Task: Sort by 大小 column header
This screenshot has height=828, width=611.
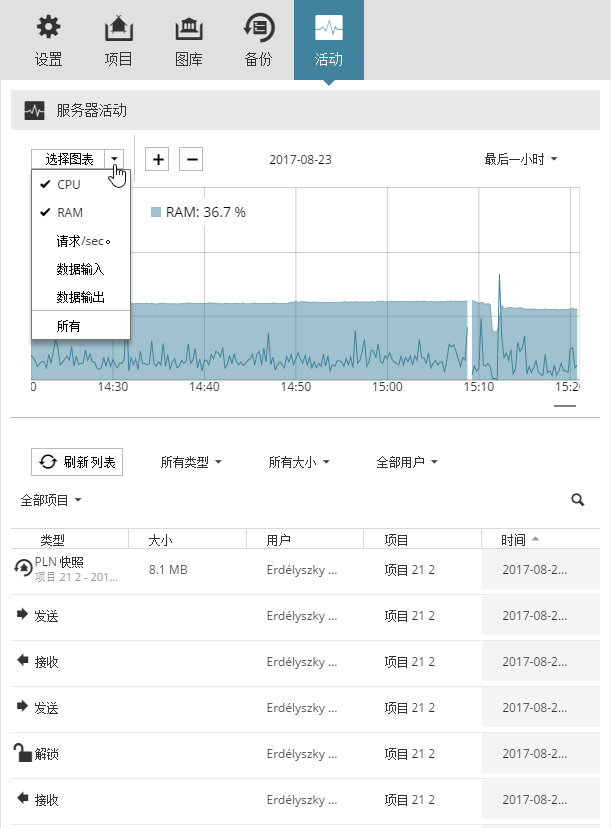Action: [160, 540]
